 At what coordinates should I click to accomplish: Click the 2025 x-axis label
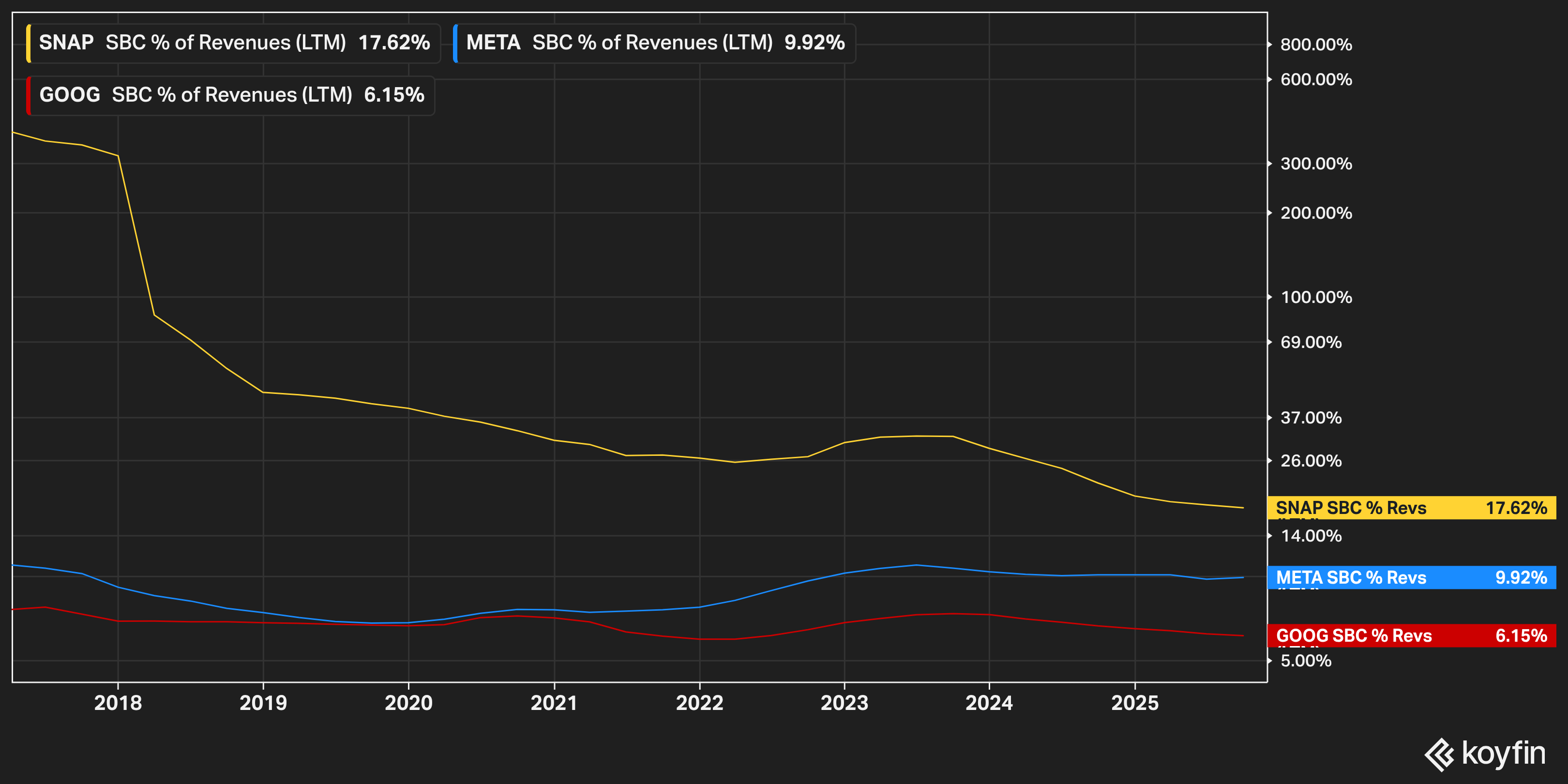click(x=1134, y=703)
